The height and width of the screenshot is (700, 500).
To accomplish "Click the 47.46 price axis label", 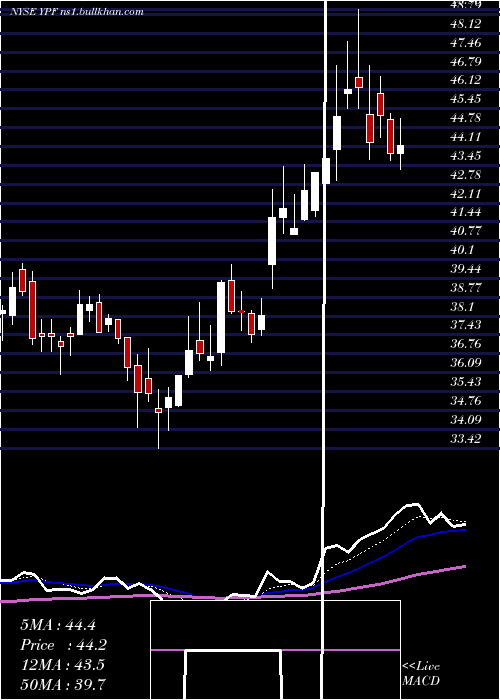I will click(465, 43).
